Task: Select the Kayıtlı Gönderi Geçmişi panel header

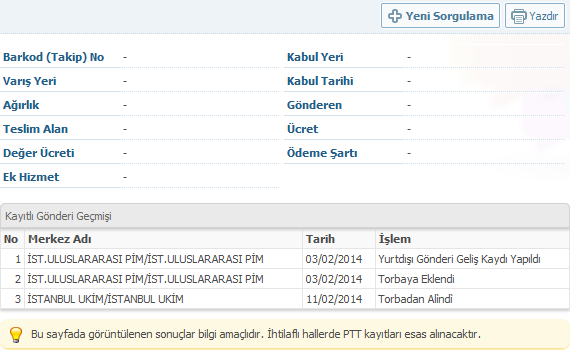Action: [285, 216]
